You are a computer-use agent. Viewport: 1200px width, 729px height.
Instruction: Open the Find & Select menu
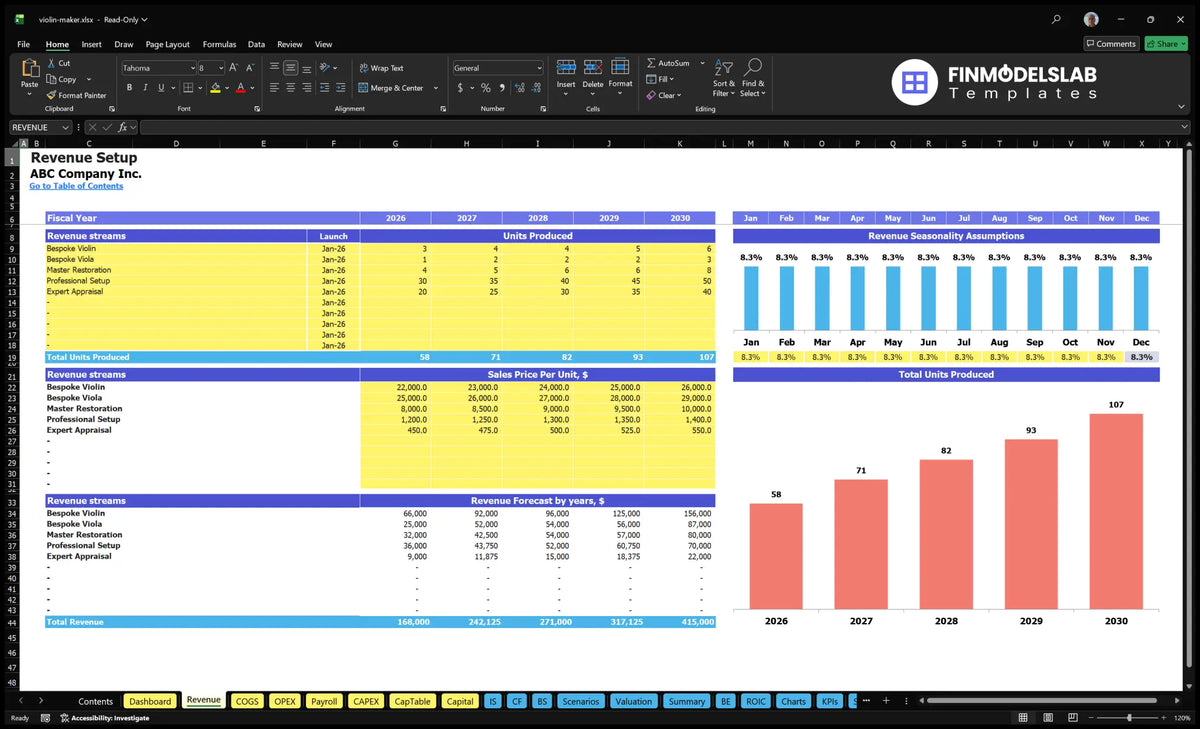(x=753, y=77)
